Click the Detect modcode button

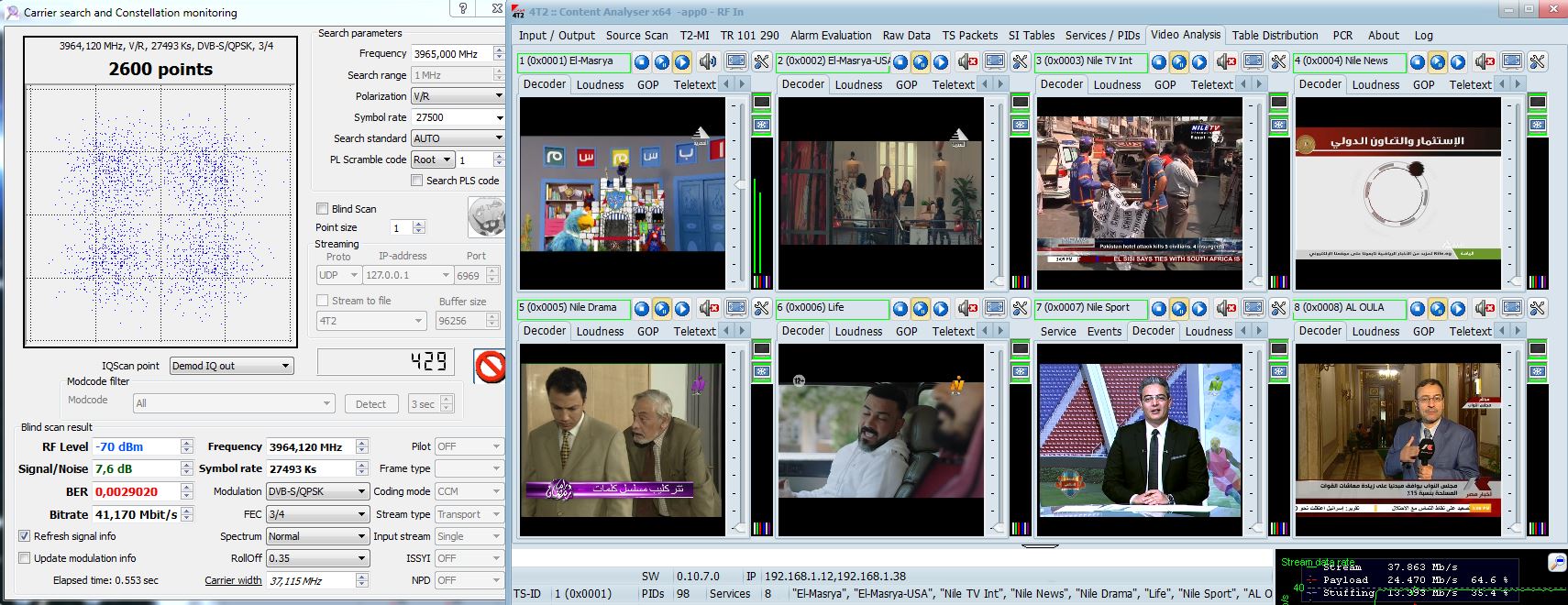point(370,404)
